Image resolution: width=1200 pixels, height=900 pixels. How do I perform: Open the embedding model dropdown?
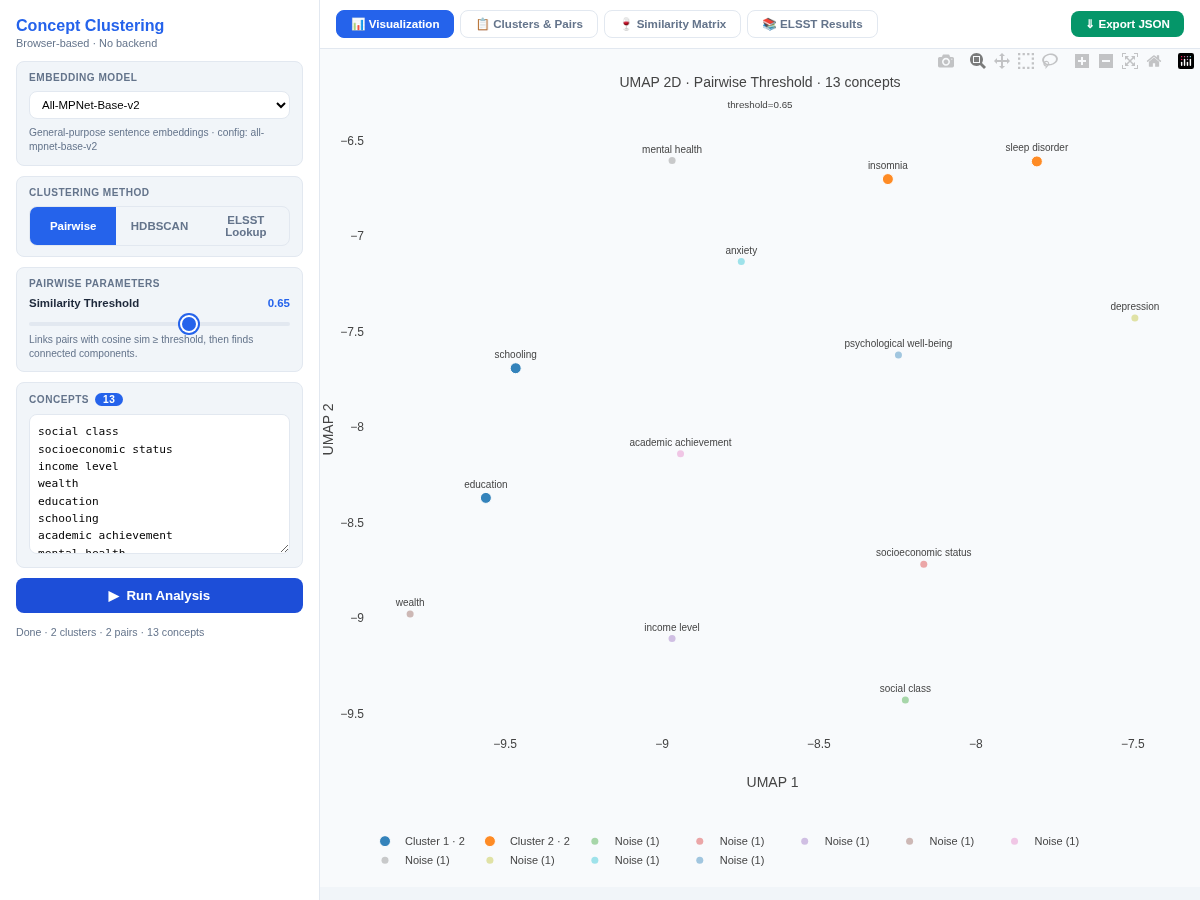click(159, 105)
